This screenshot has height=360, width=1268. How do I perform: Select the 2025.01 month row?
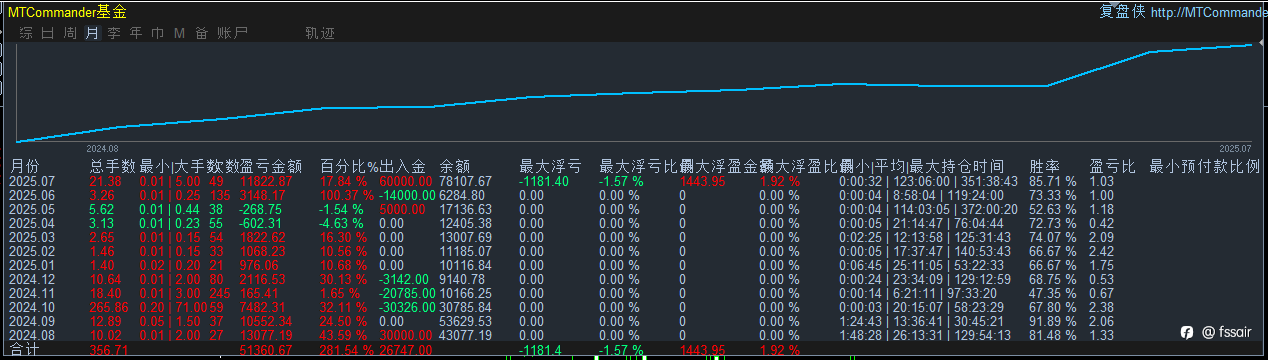coord(634,265)
